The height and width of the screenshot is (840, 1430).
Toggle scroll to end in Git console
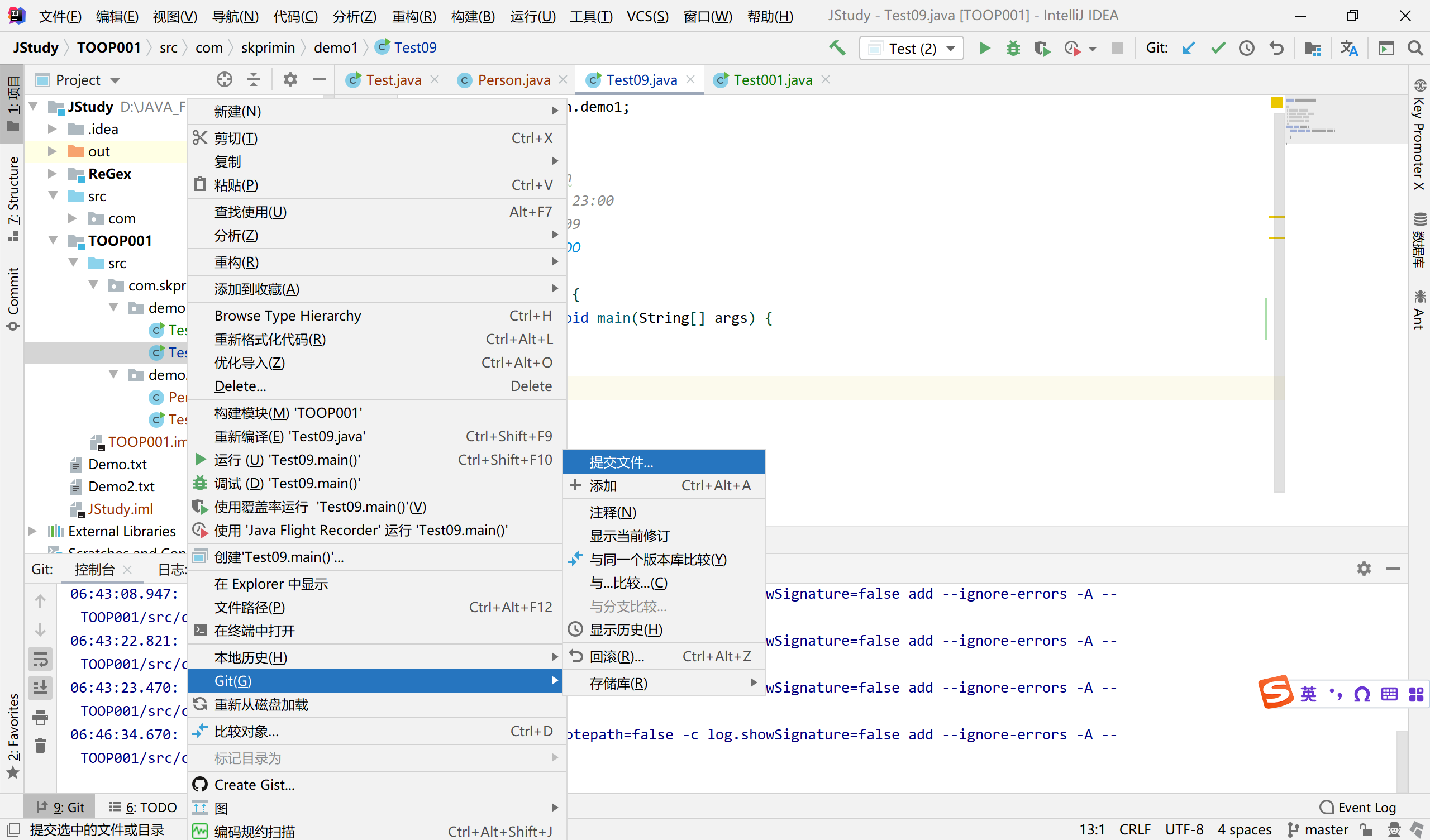[x=40, y=688]
